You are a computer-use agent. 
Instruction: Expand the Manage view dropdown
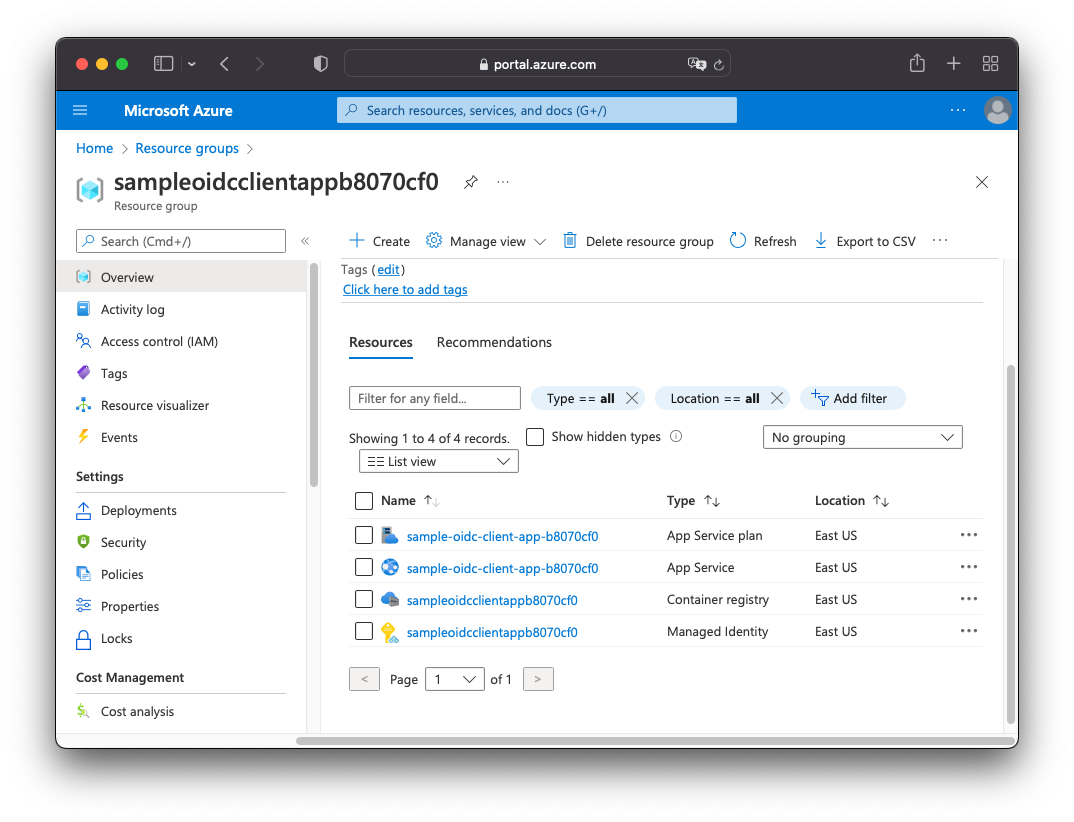540,242
